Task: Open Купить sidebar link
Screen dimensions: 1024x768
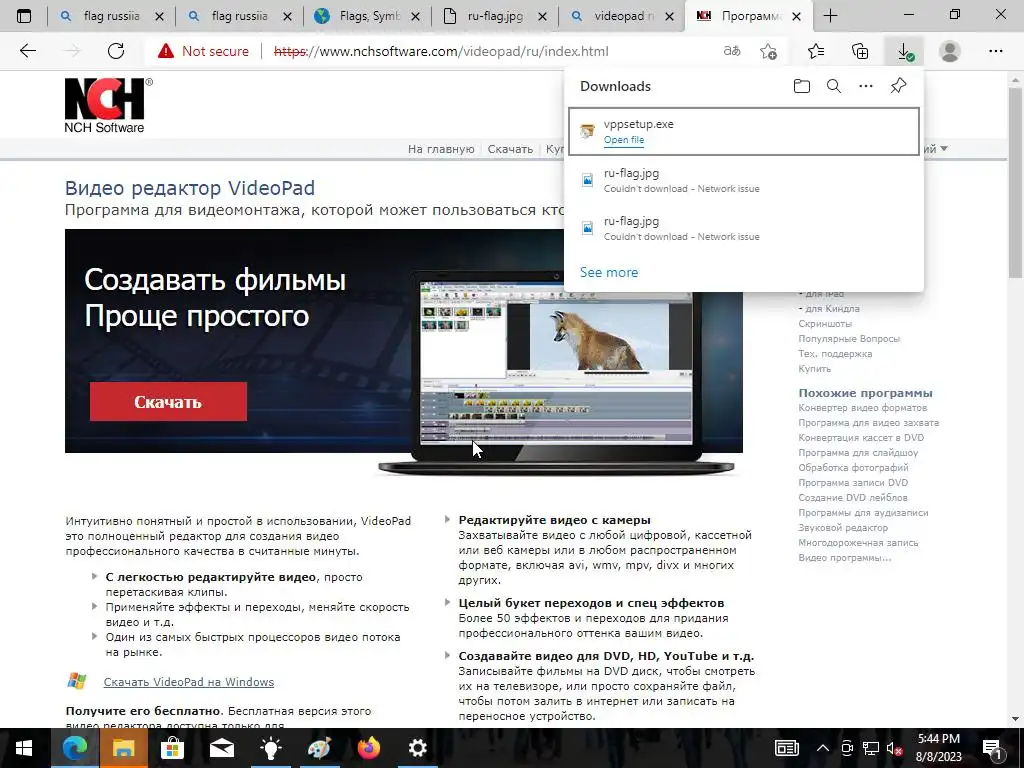Action: pos(814,368)
